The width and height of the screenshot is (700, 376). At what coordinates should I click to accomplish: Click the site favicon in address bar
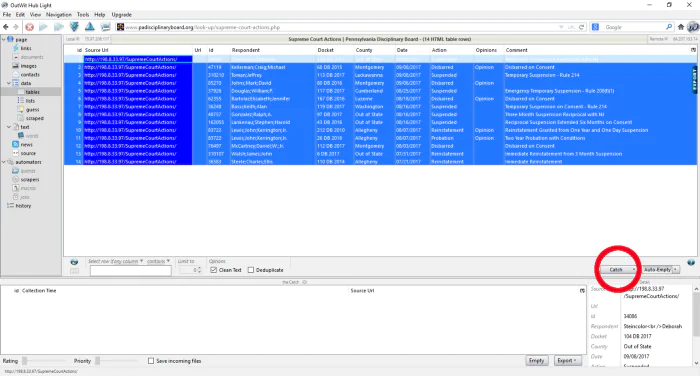pyautogui.click(x=120, y=27)
